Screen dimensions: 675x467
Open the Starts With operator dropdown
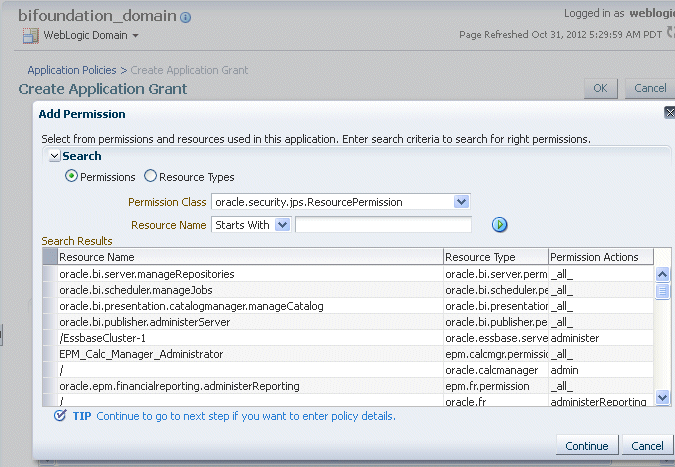click(282, 225)
